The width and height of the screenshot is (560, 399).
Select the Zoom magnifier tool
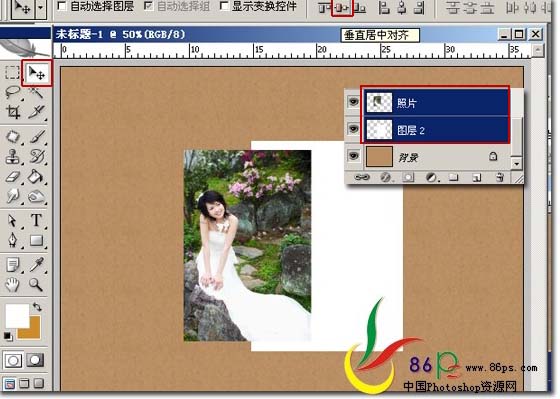pos(36,285)
